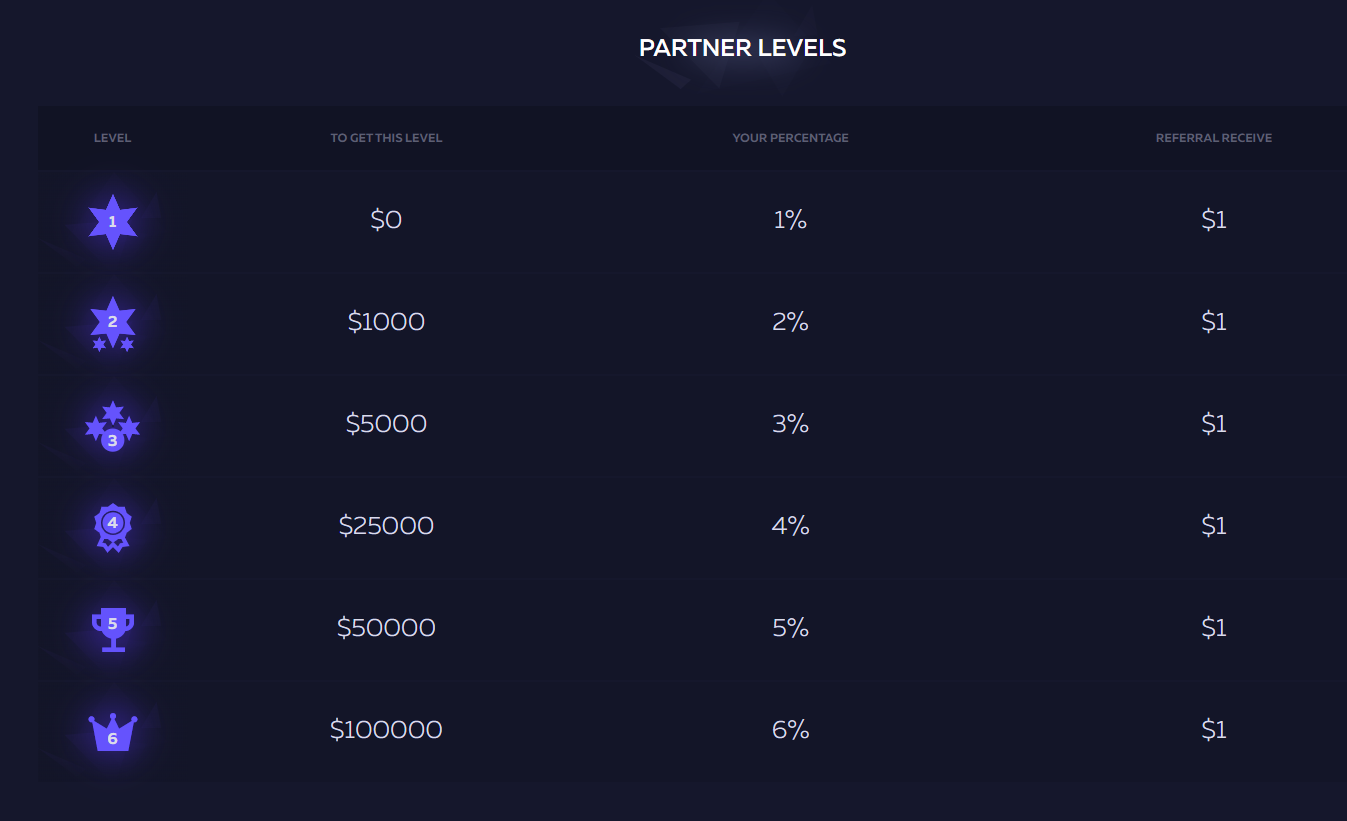Viewport: 1347px width, 821px height.
Task: Click the $50000 requirement value
Action: click(x=386, y=628)
